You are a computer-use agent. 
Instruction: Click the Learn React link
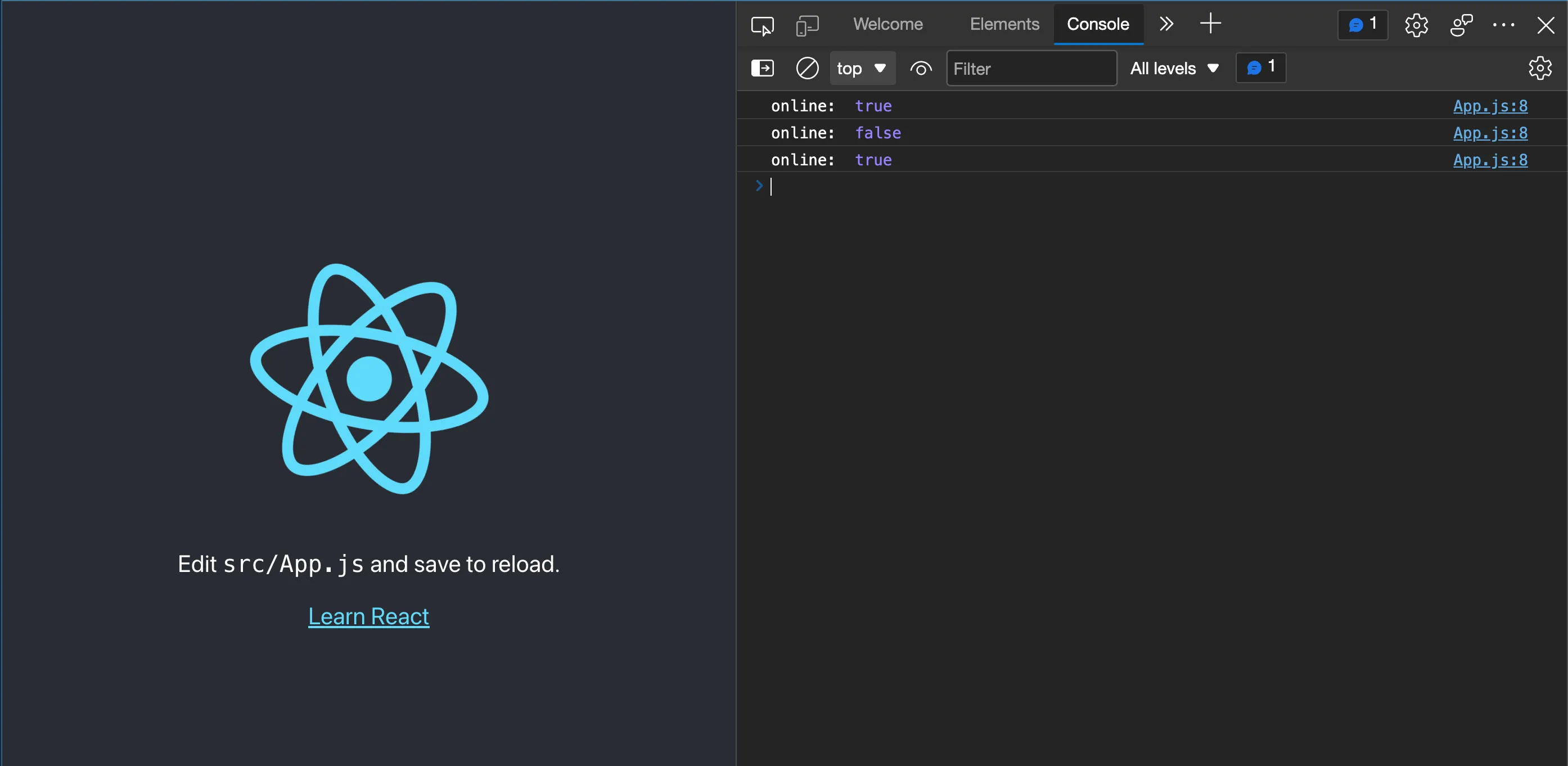click(368, 616)
